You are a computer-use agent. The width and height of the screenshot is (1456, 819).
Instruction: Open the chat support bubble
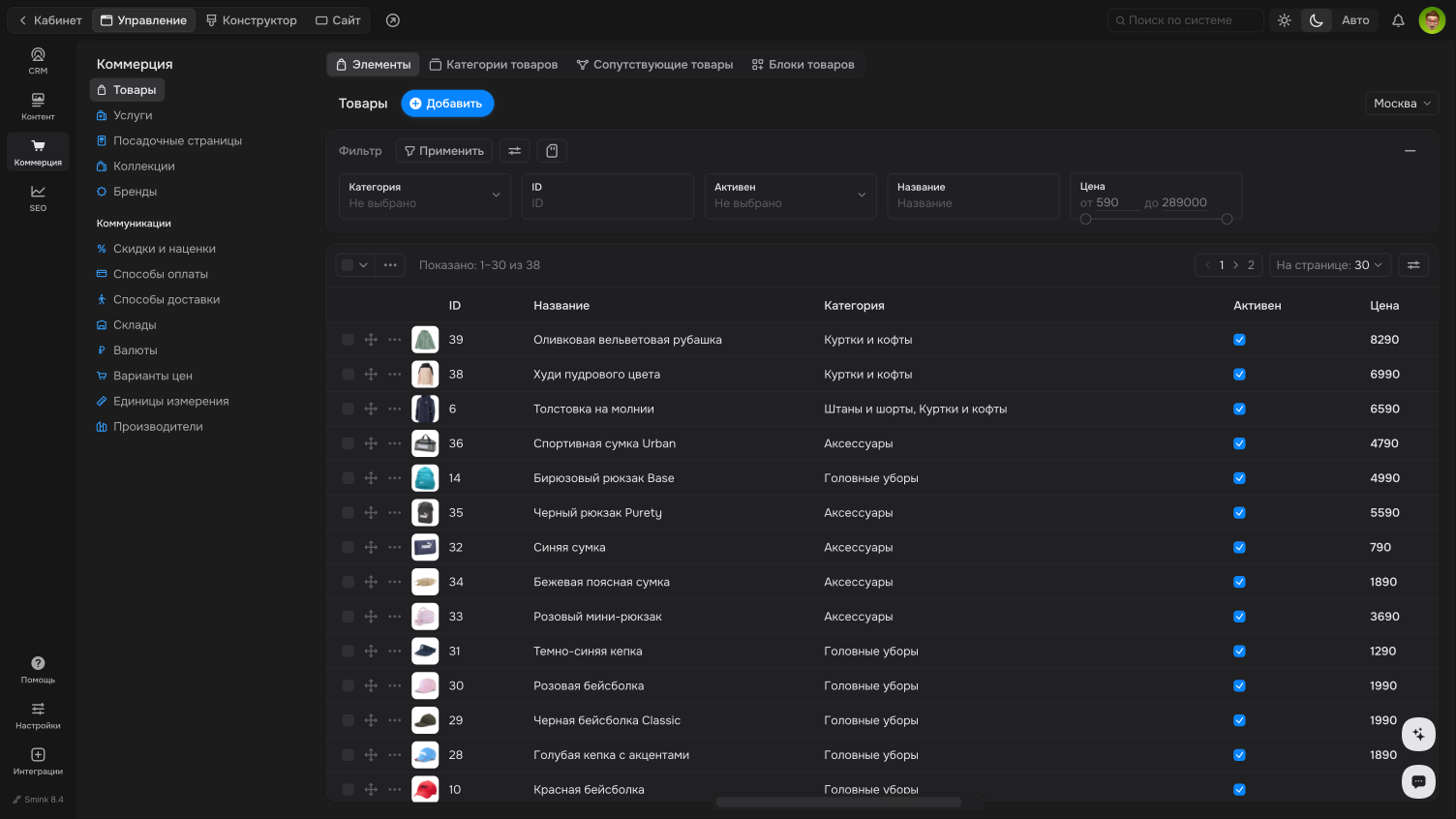click(1418, 781)
